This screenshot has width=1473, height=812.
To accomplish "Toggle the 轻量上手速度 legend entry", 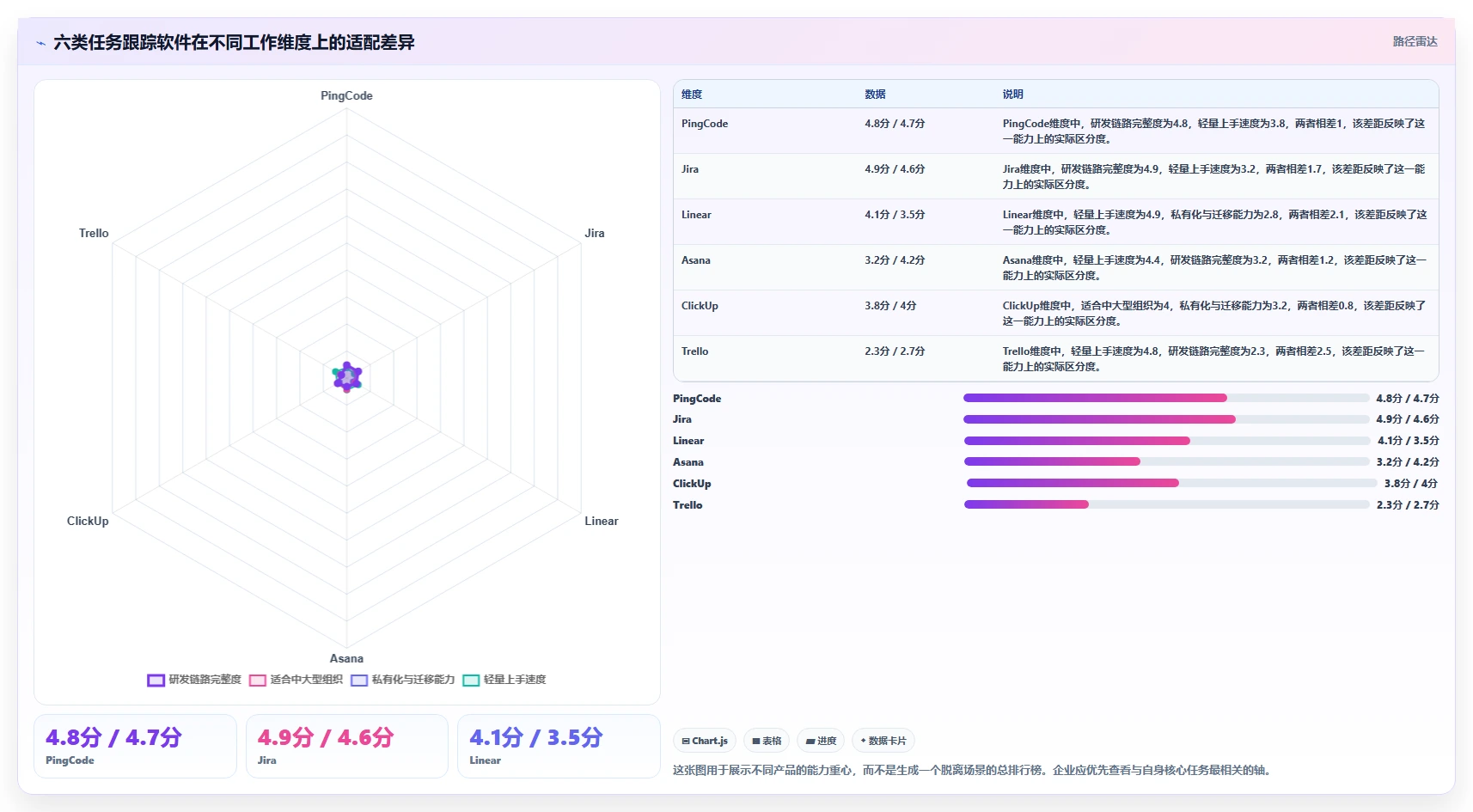I will 504,680.
